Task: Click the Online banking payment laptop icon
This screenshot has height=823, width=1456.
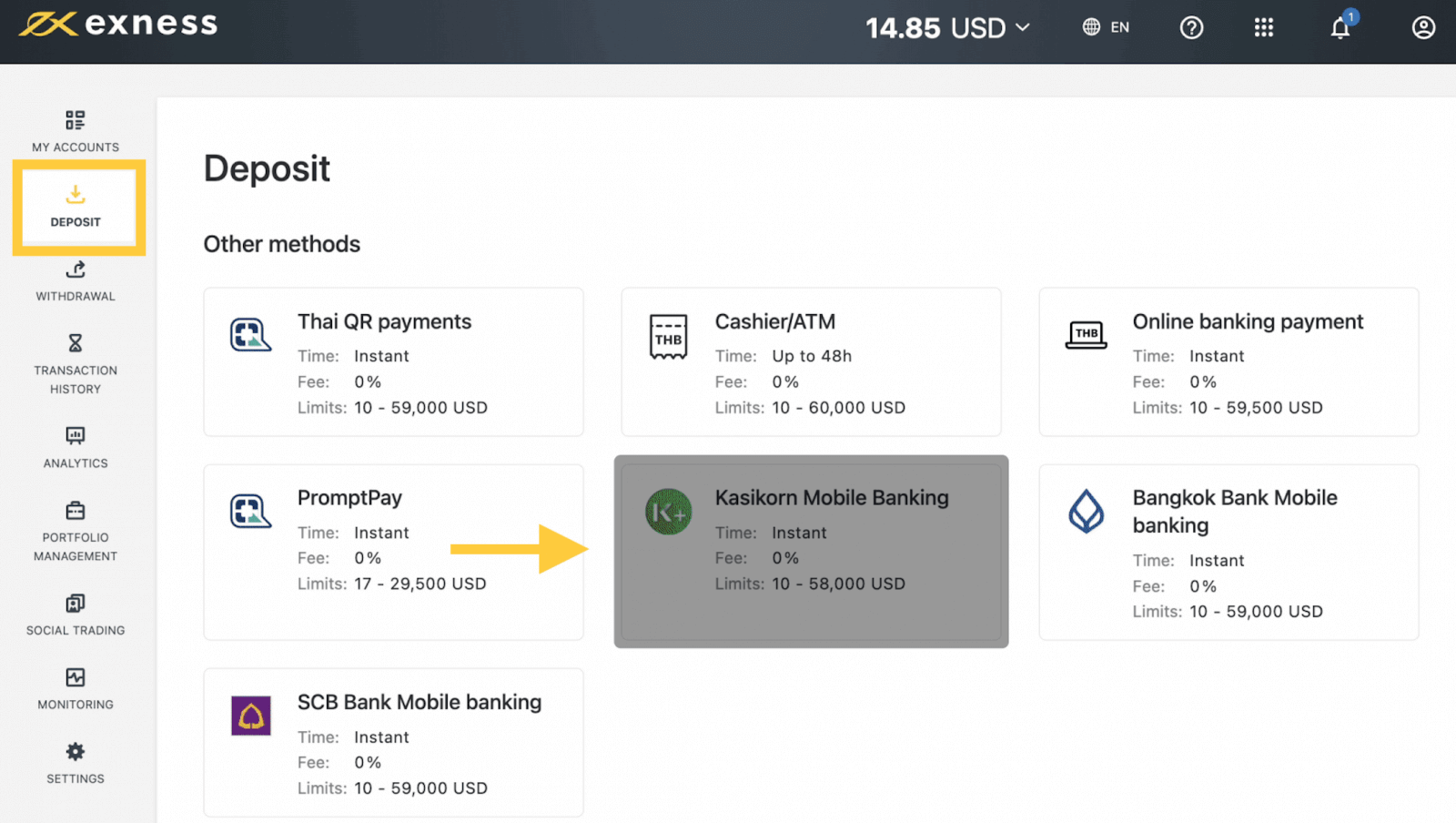Action: 1086,335
